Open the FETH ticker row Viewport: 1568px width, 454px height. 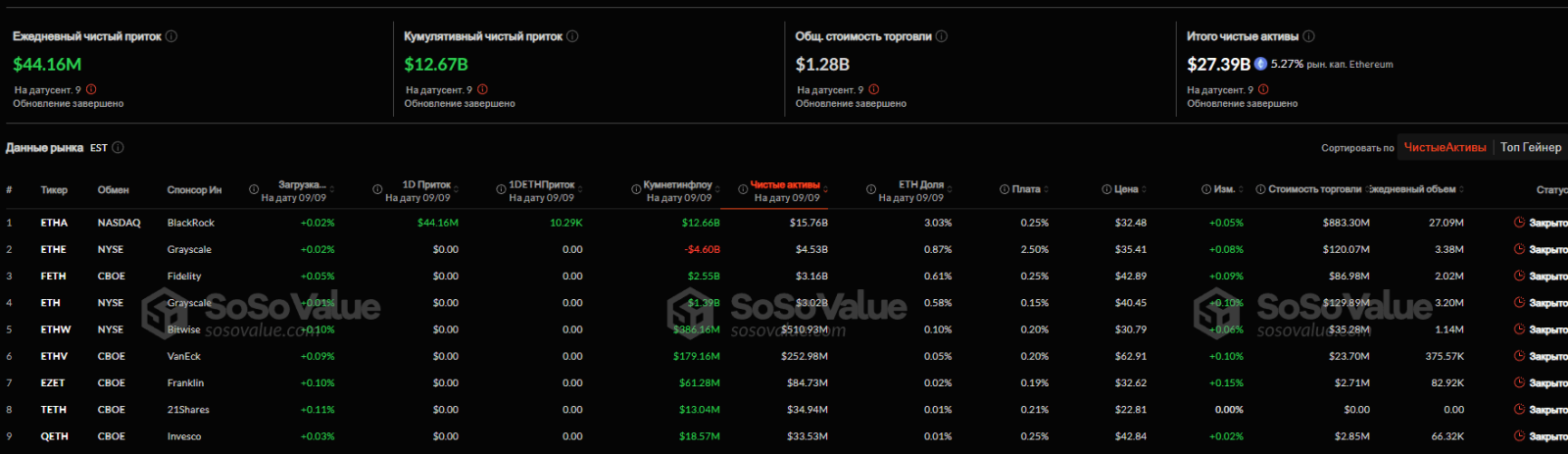pyautogui.click(x=53, y=277)
